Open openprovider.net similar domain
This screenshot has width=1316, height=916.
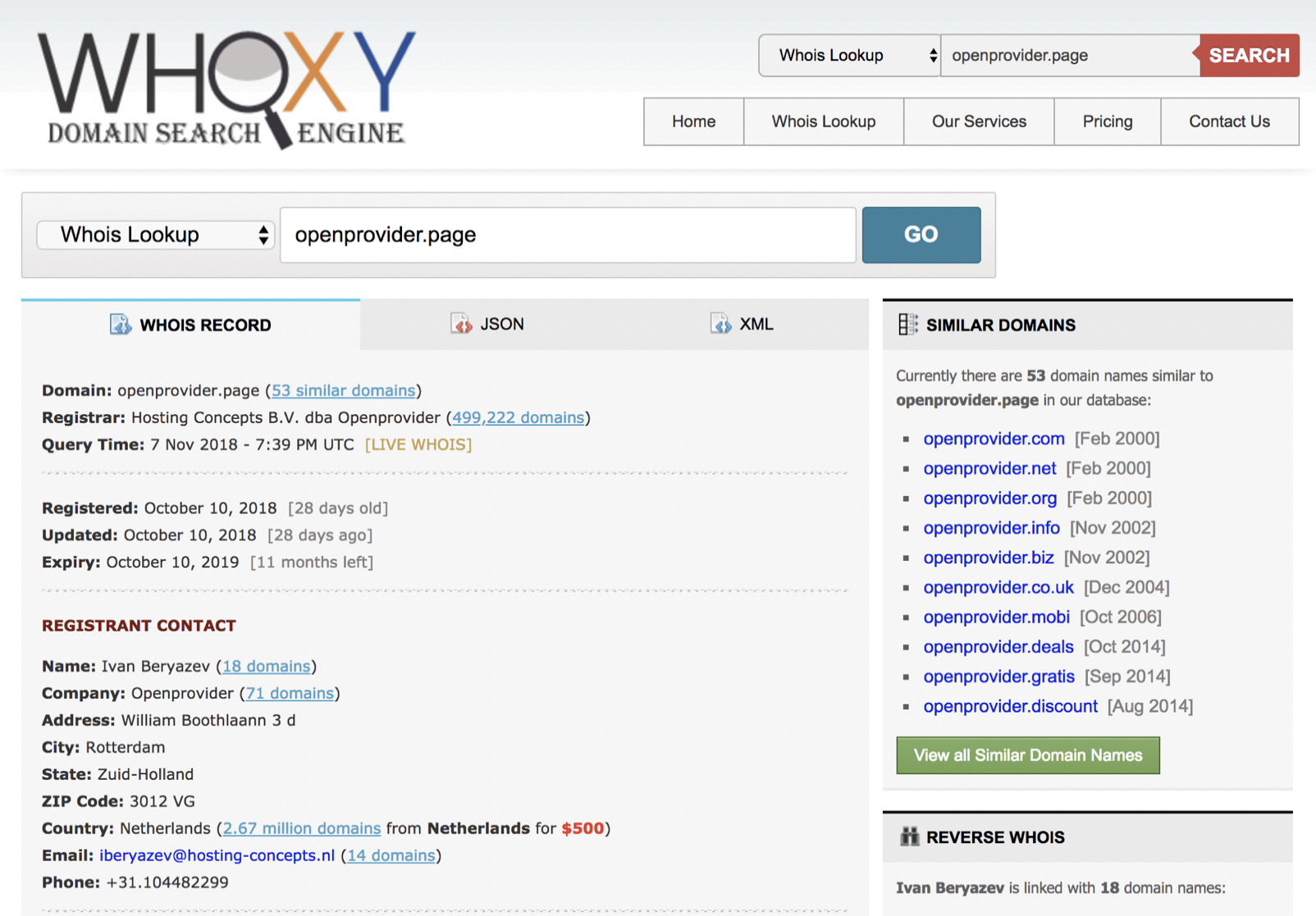989,468
